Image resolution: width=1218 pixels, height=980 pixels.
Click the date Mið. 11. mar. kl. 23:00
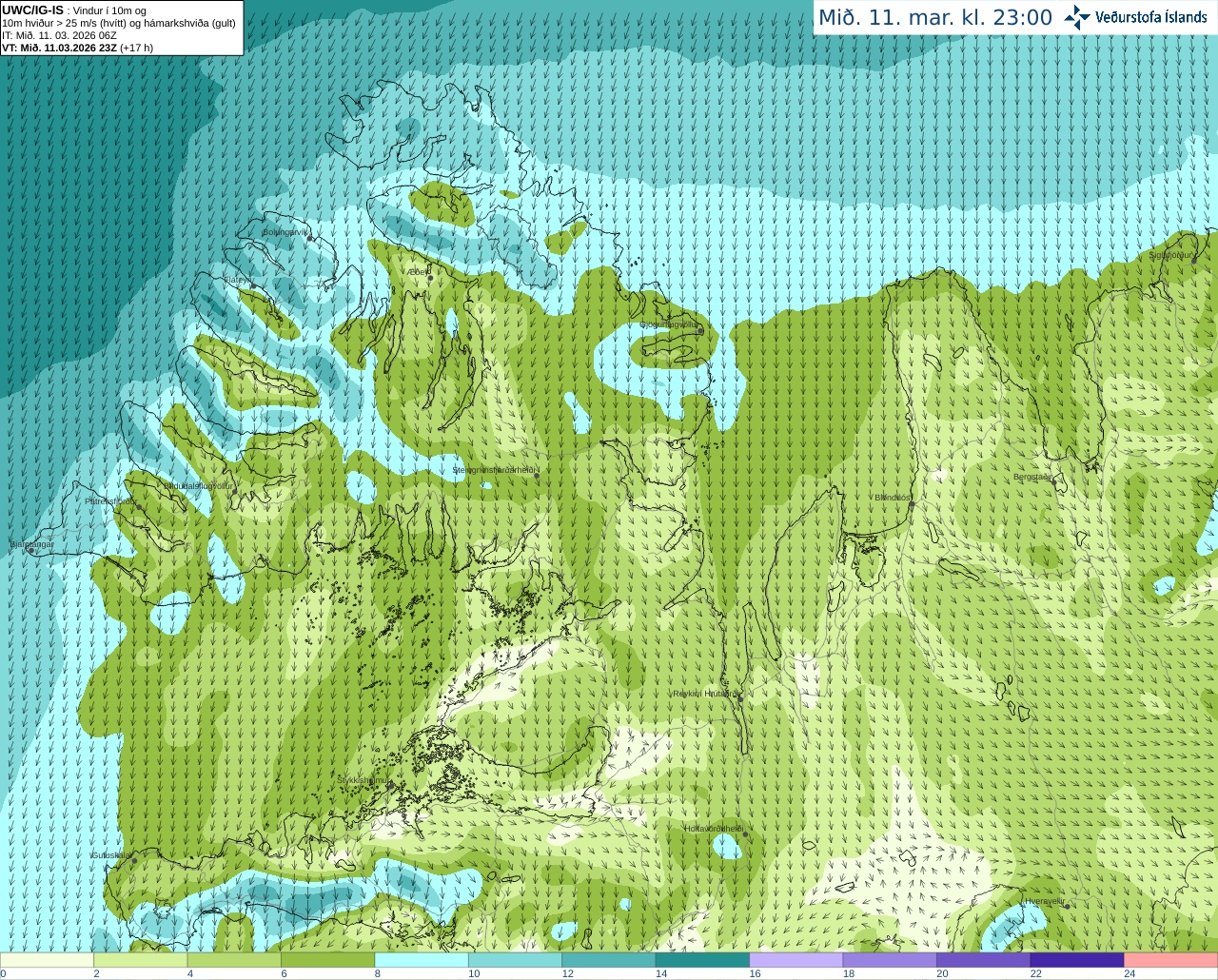(935, 17)
